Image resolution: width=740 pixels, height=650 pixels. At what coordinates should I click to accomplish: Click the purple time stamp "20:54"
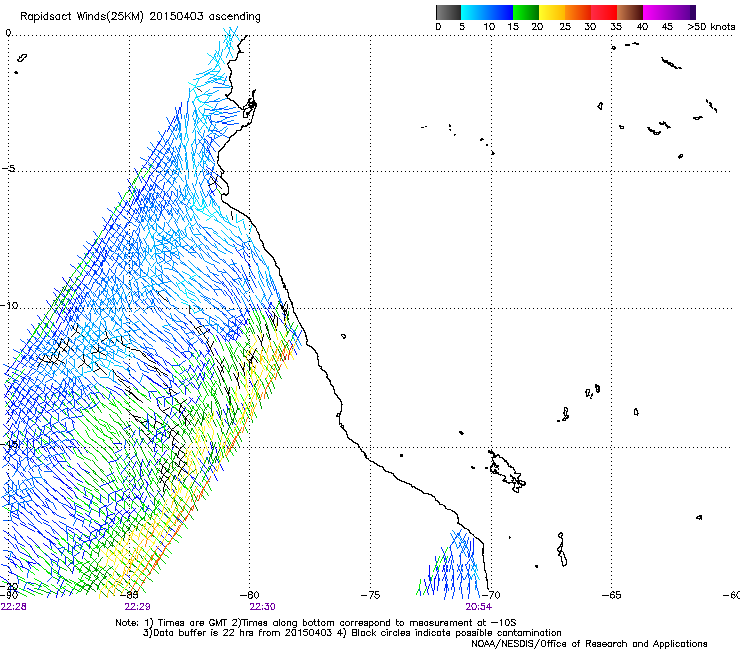pyautogui.click(x=479, y=607)
